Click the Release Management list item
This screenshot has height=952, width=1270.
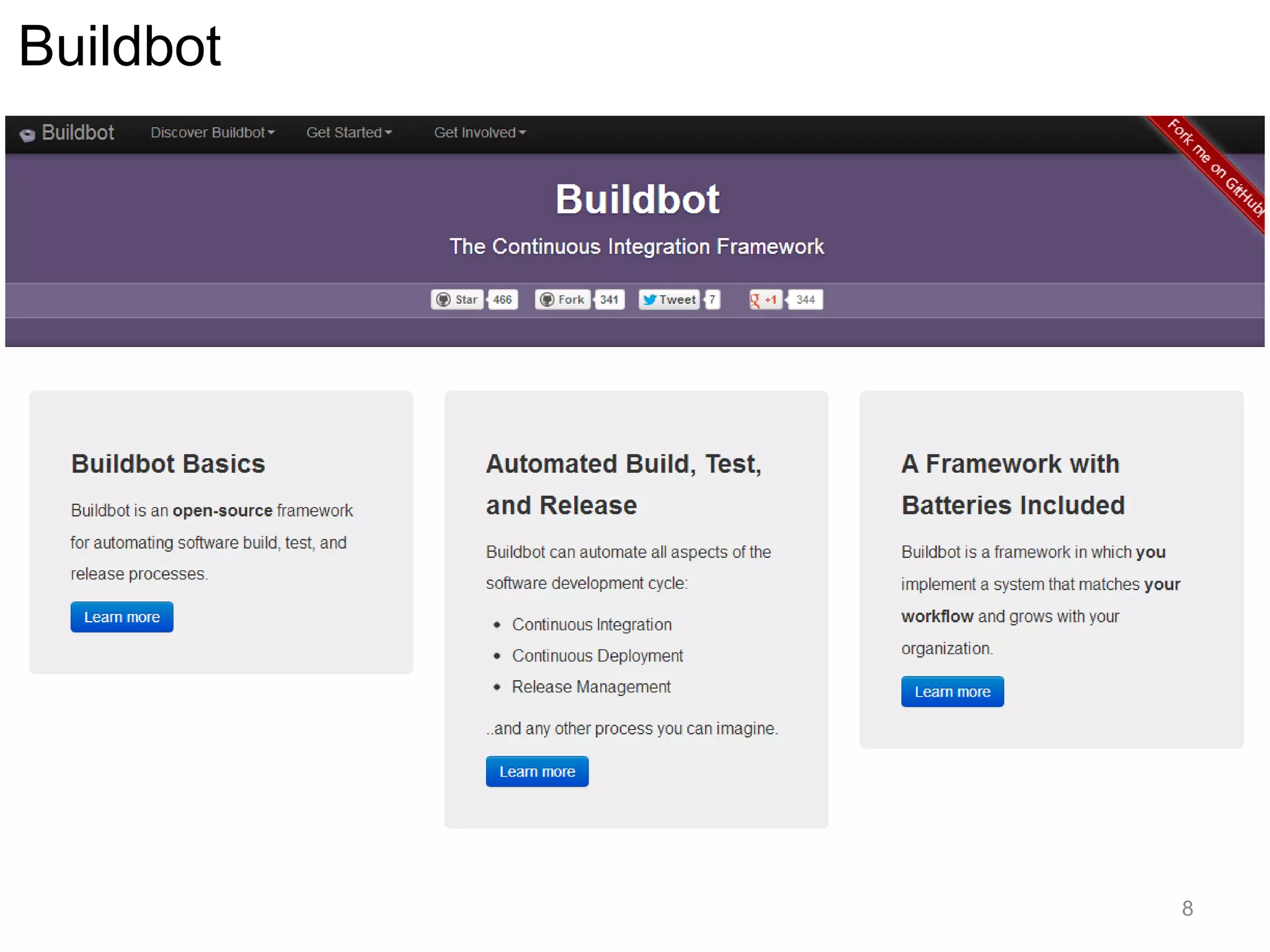tap(591, 686)
